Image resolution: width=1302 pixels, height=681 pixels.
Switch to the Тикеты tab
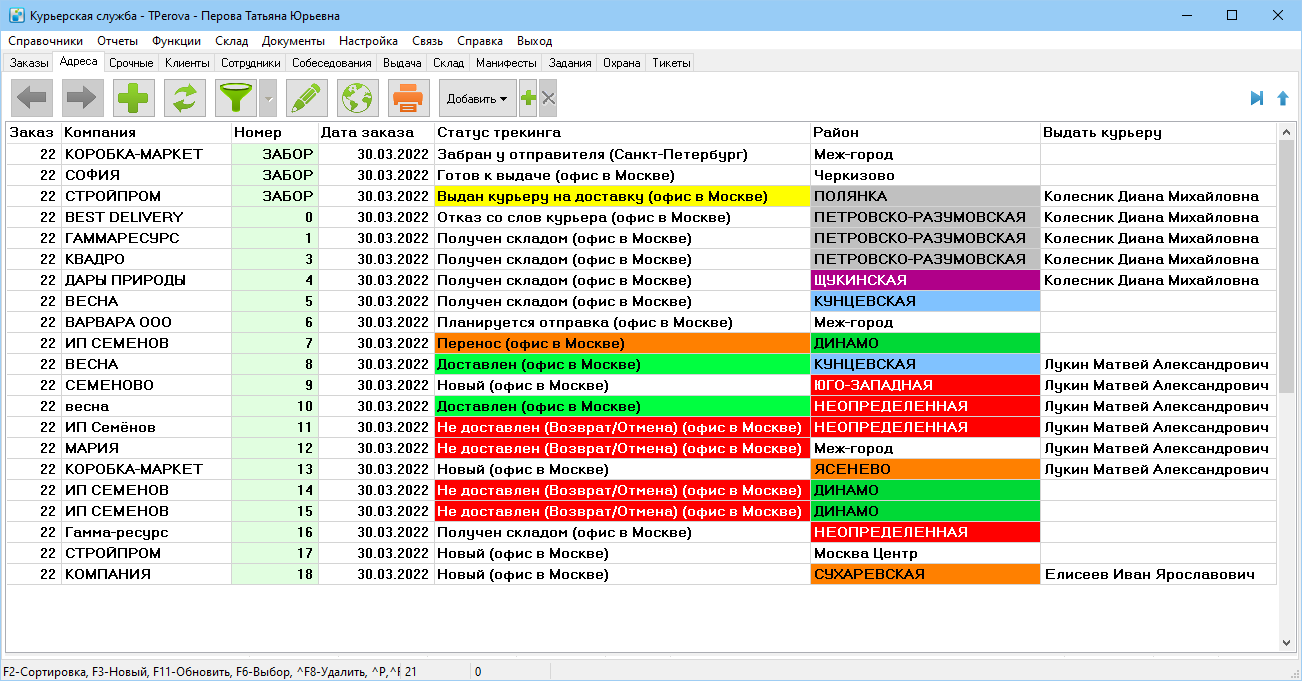coord(671,63)
